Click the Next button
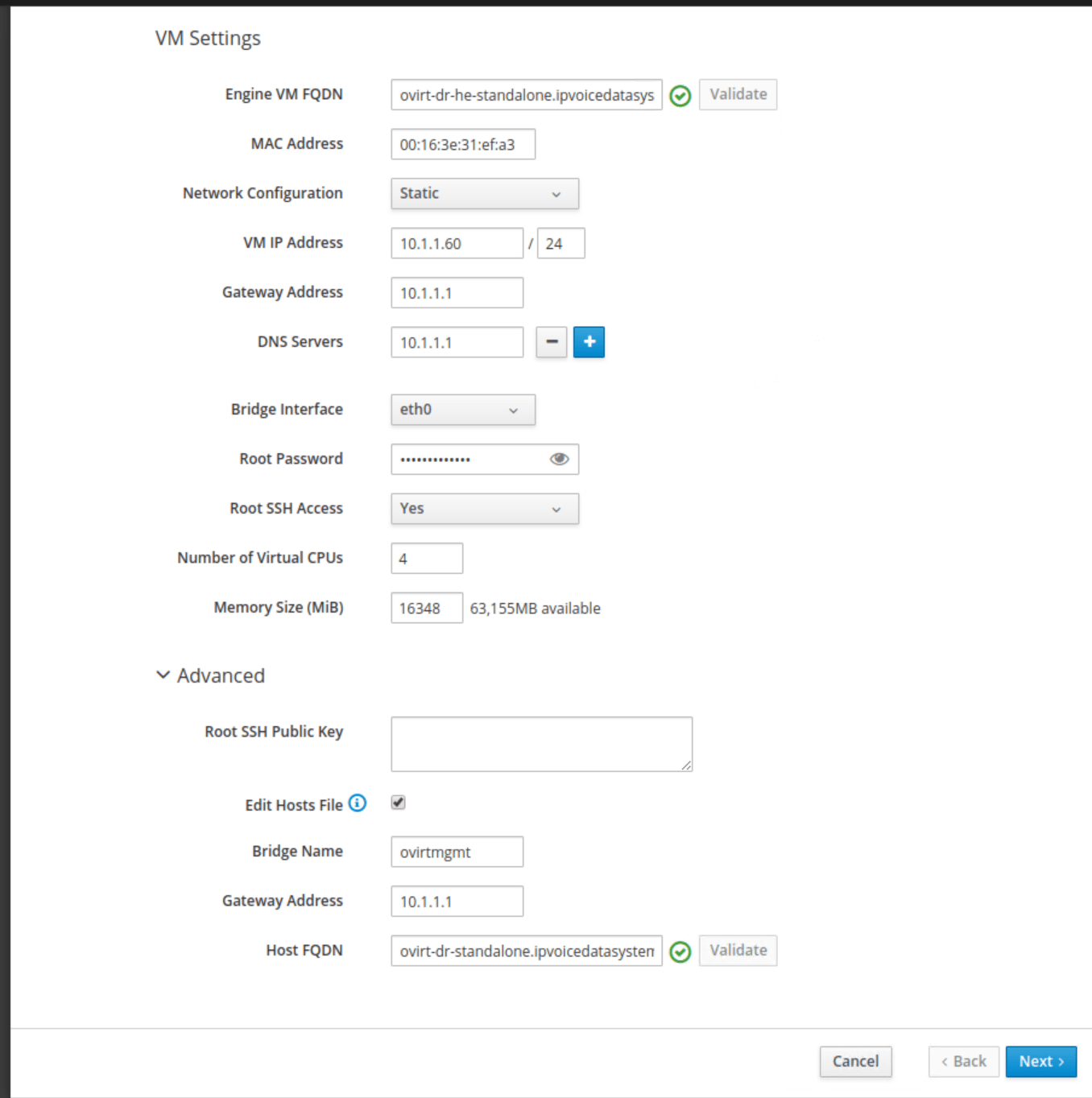Viewport: 1092px width, 1098px height. pyautogui.click(x=1040, y=1062)
